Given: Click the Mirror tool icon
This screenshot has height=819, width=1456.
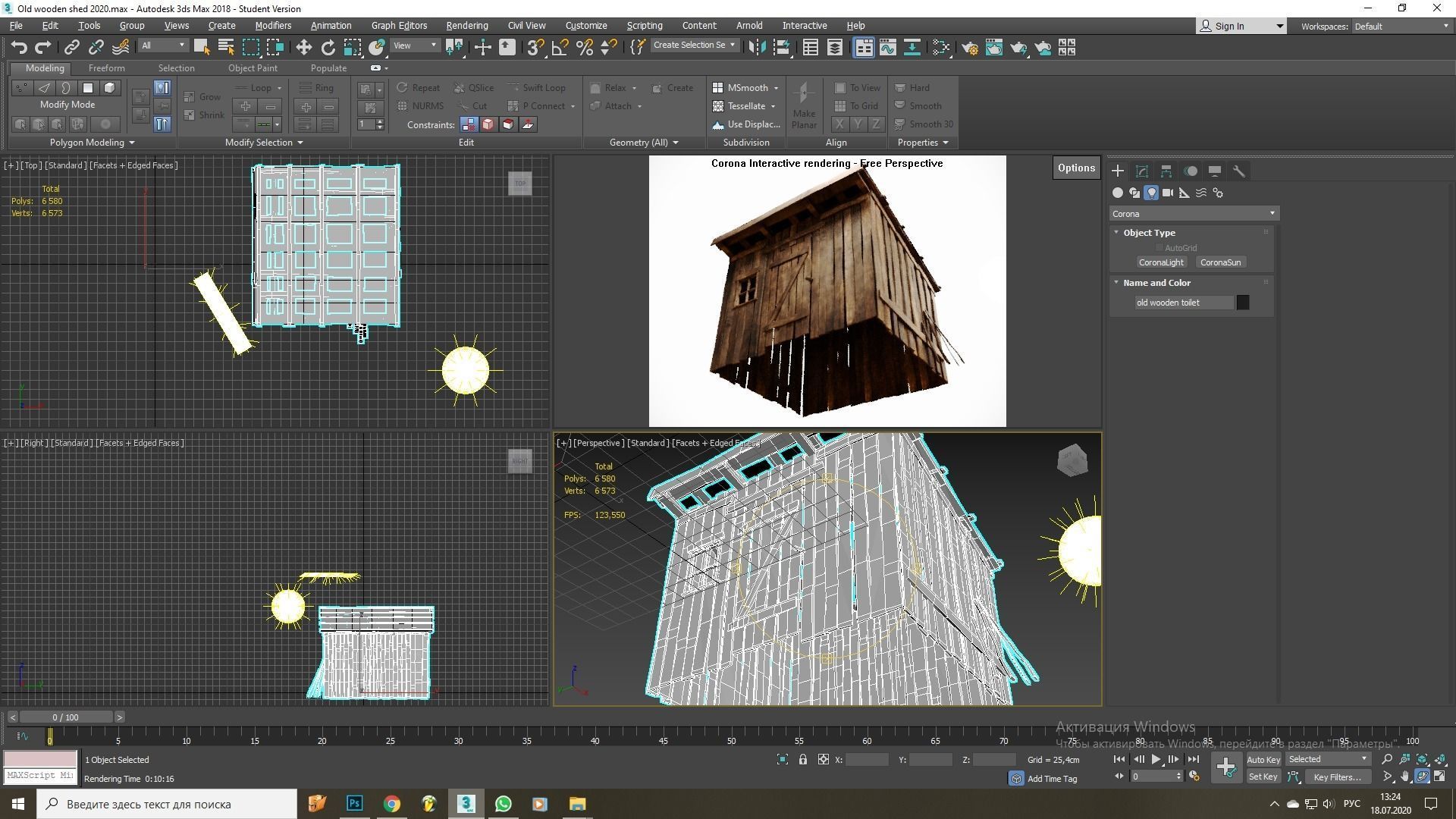Looking at the screenshot, I should coord(756,48).
